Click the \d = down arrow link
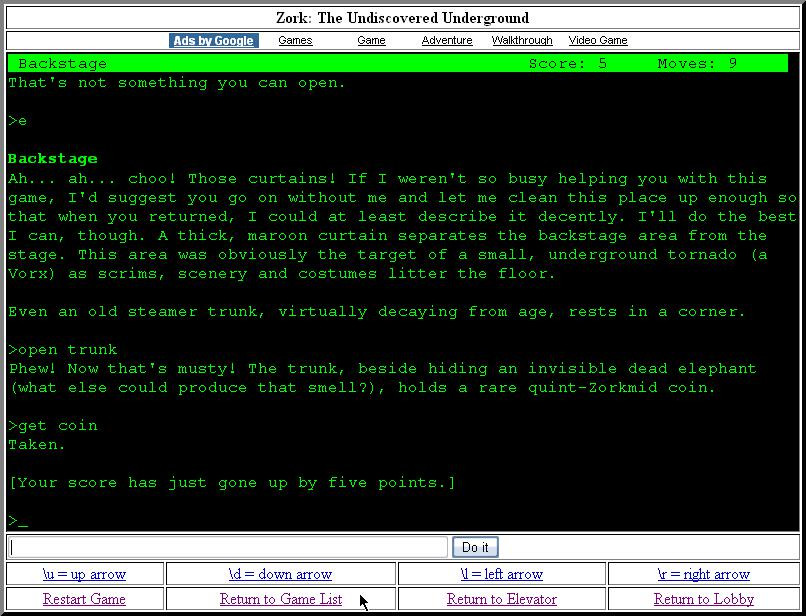 (x=280, y=574)
